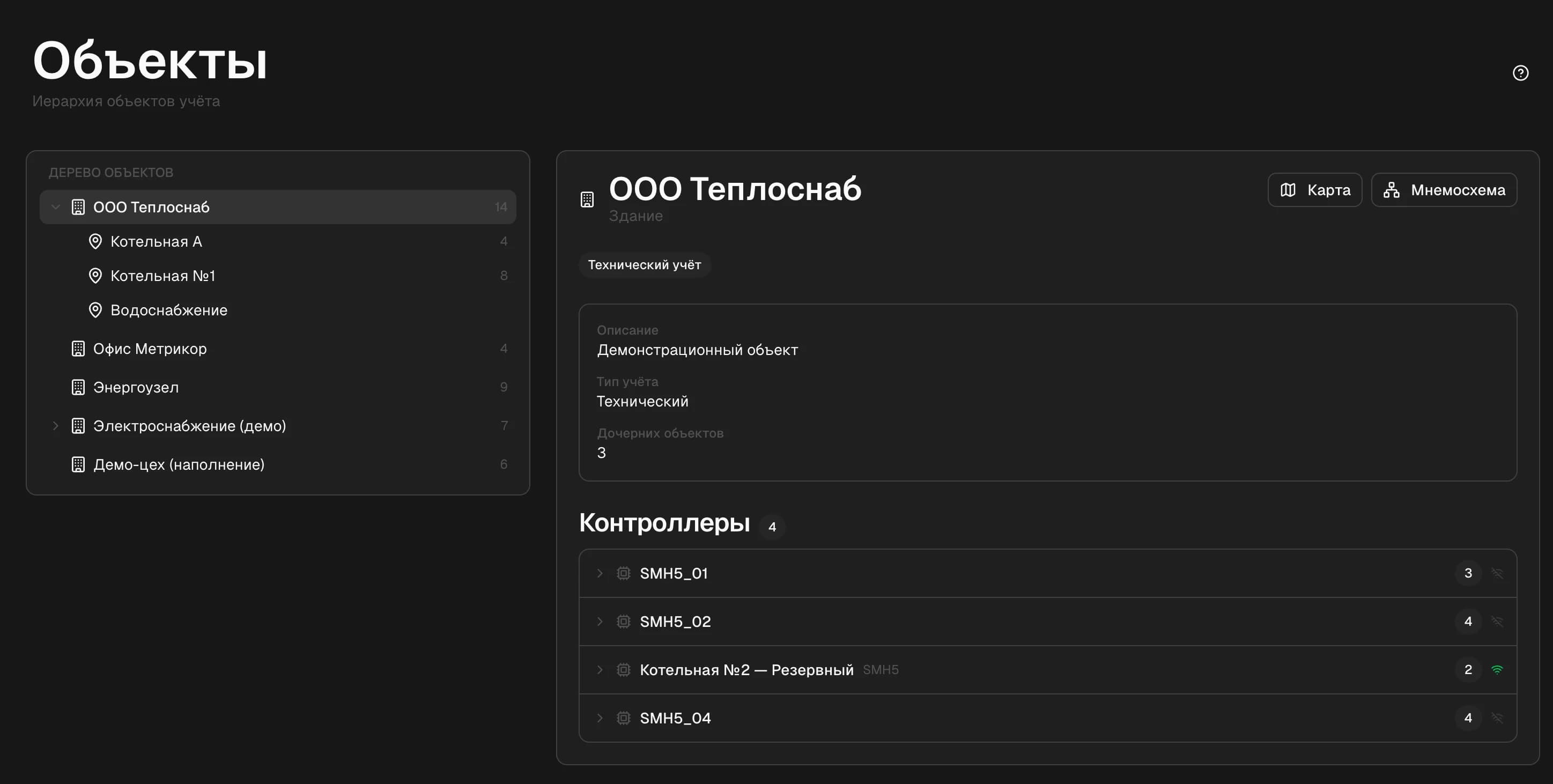Open the Карта map view
This screenshot has width=1553, height=784.
(x=1315, y=190)
